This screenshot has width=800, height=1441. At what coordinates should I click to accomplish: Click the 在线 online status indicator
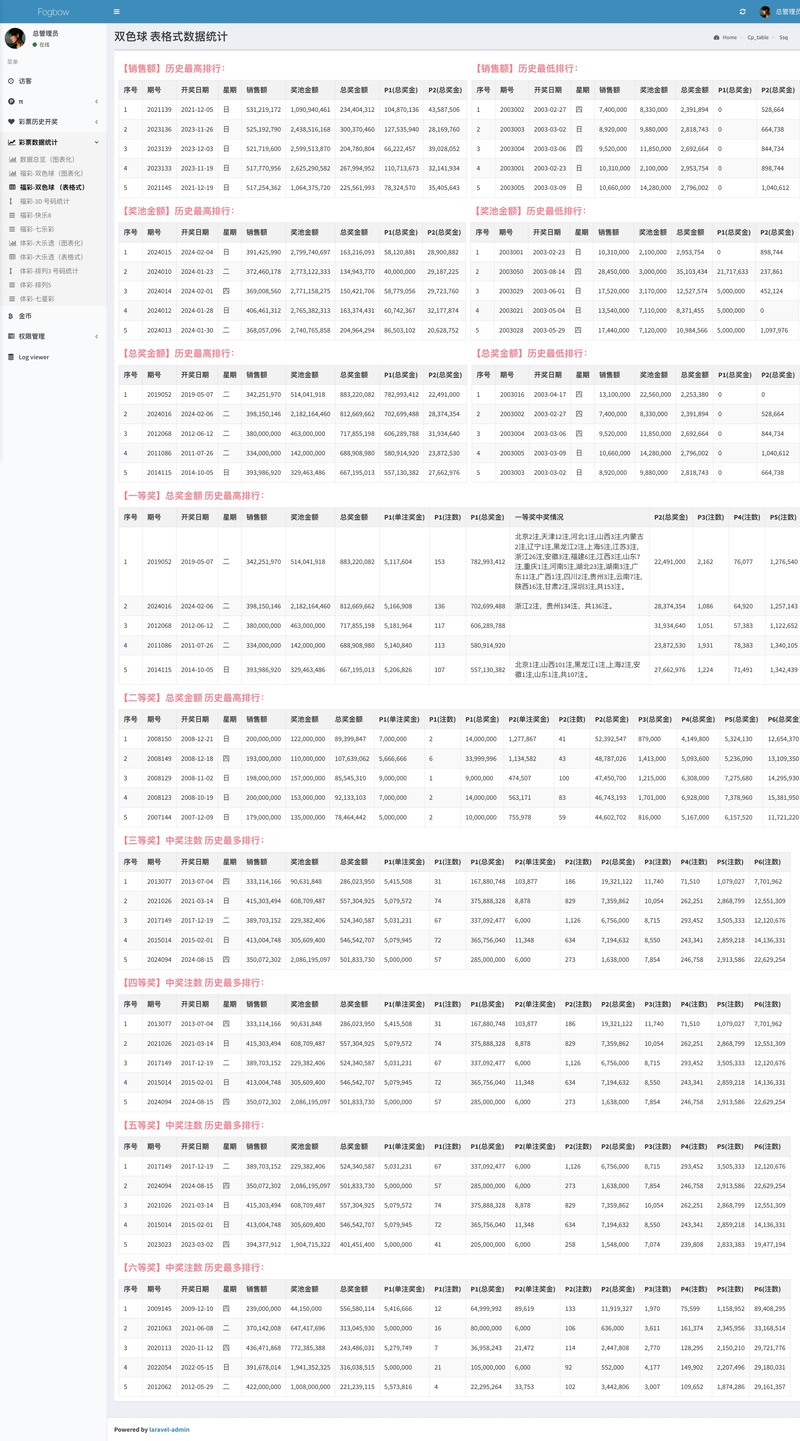click(41, 45)
